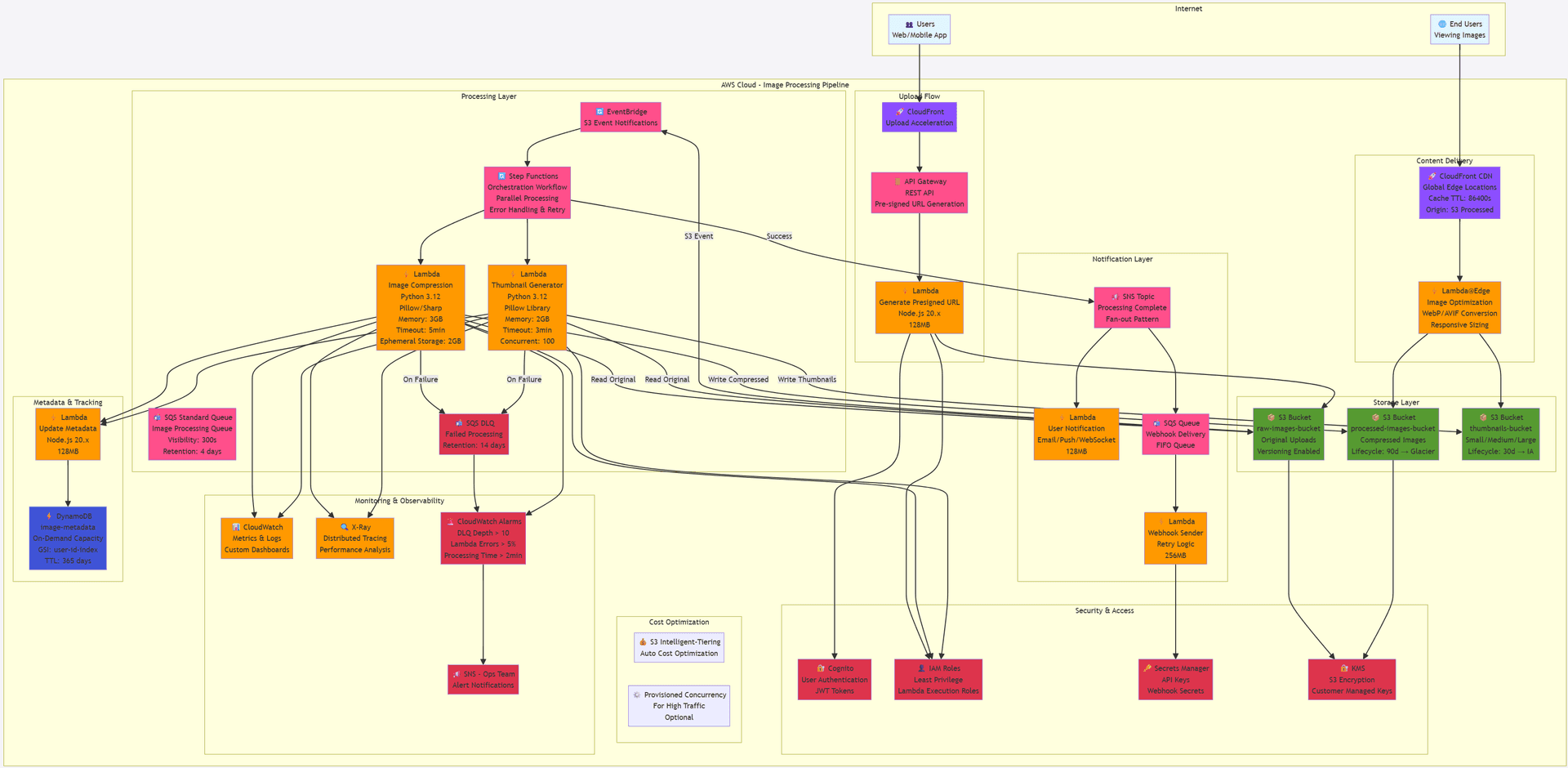Select the Storage Layer section label
Viewport: 1568px width, 768px height.
[1396, 402]
